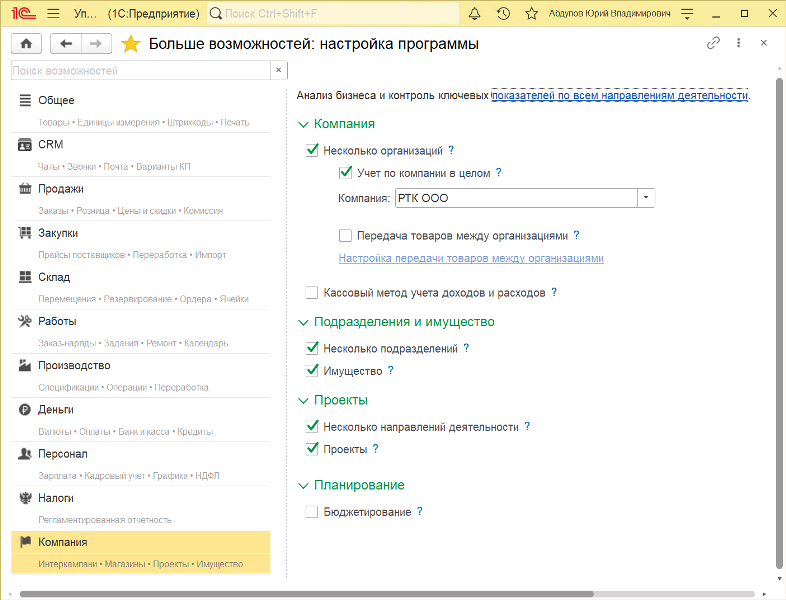Show help for Передача товаров между организациями
This screenshot has height=600, width=786.
coord(576,235)
